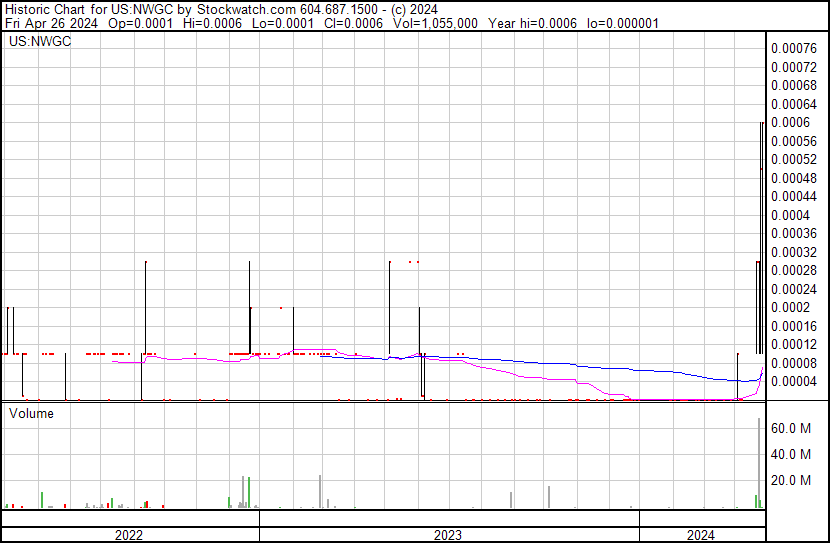830x543 pixels.
Task: Click the 0.0006 price axis label
Action: pyautogui.click(x=790, y=122)
